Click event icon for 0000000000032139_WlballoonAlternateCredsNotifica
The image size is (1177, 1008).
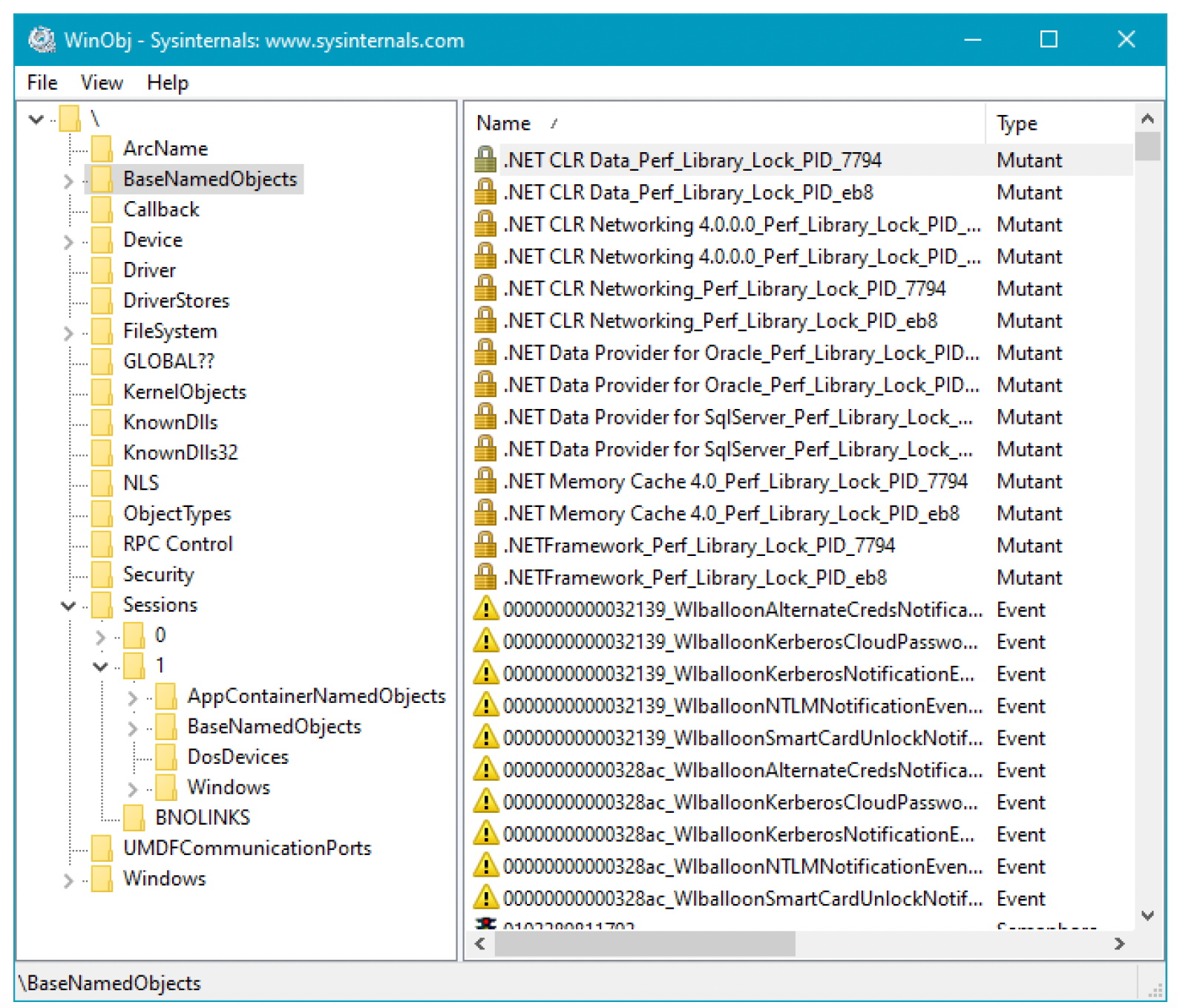(485, 609)
